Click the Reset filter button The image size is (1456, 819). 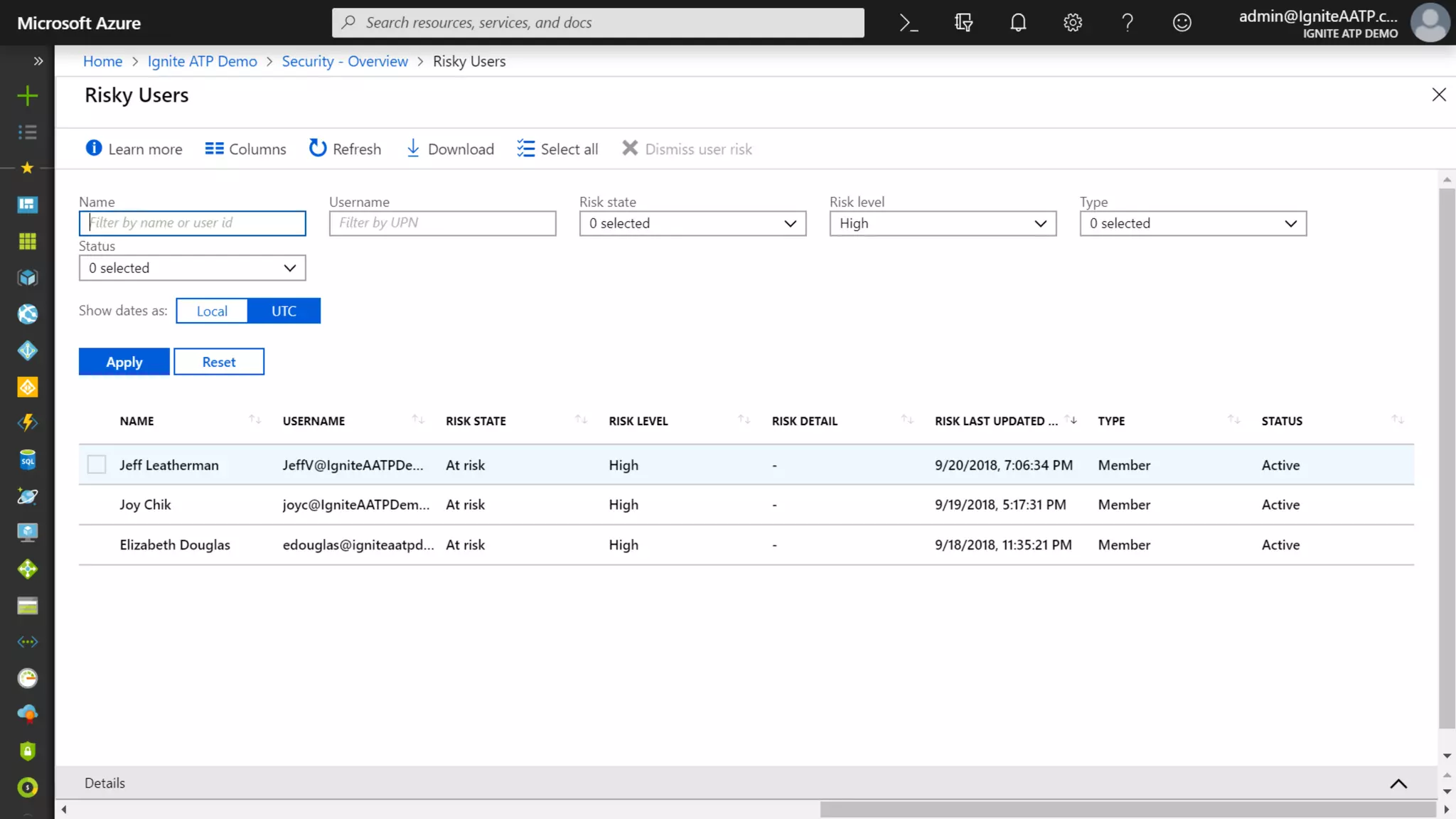pyautogui.click(x=219, y=362)
